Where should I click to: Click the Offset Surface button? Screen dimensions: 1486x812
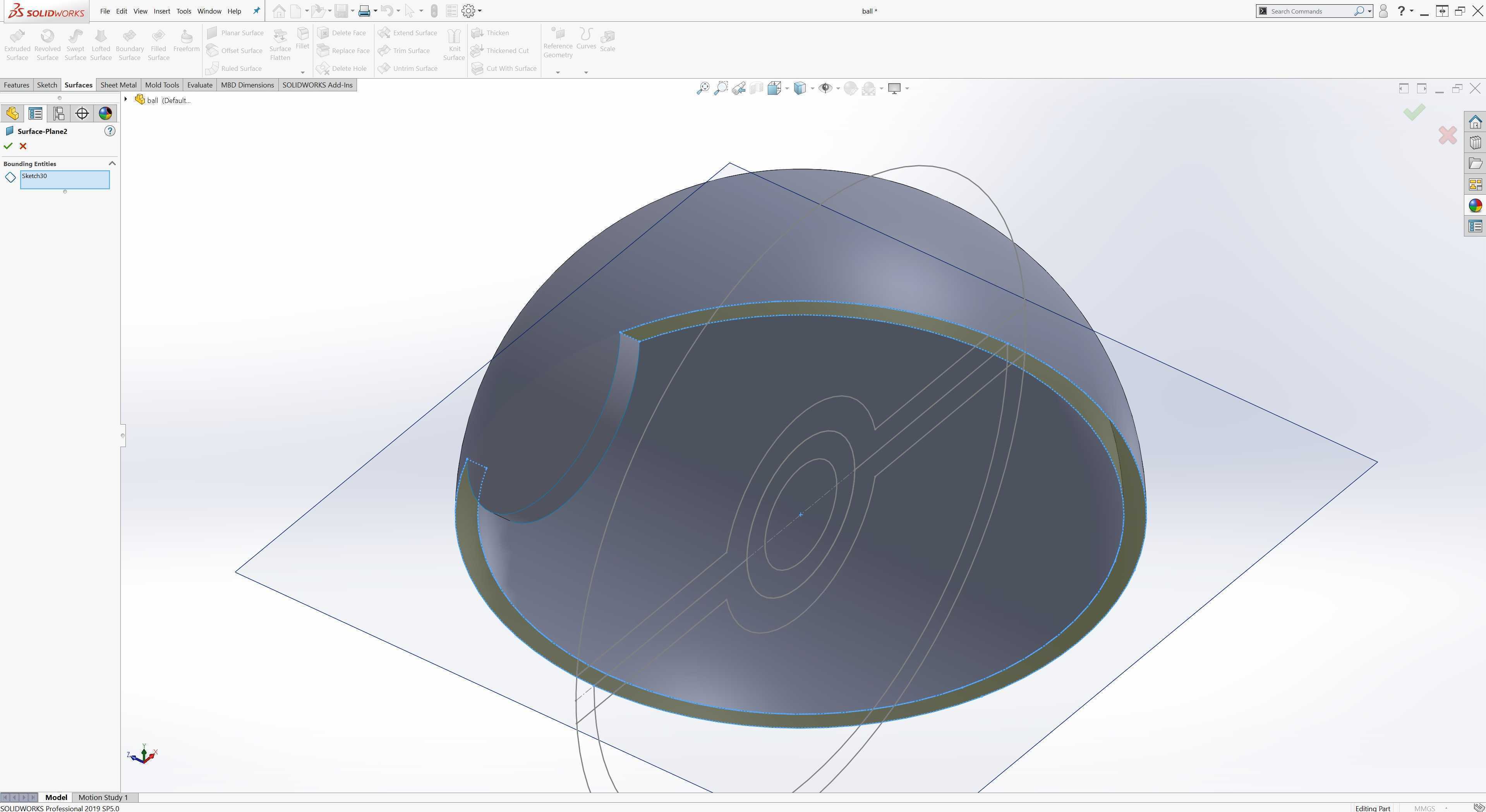(235, 51)
